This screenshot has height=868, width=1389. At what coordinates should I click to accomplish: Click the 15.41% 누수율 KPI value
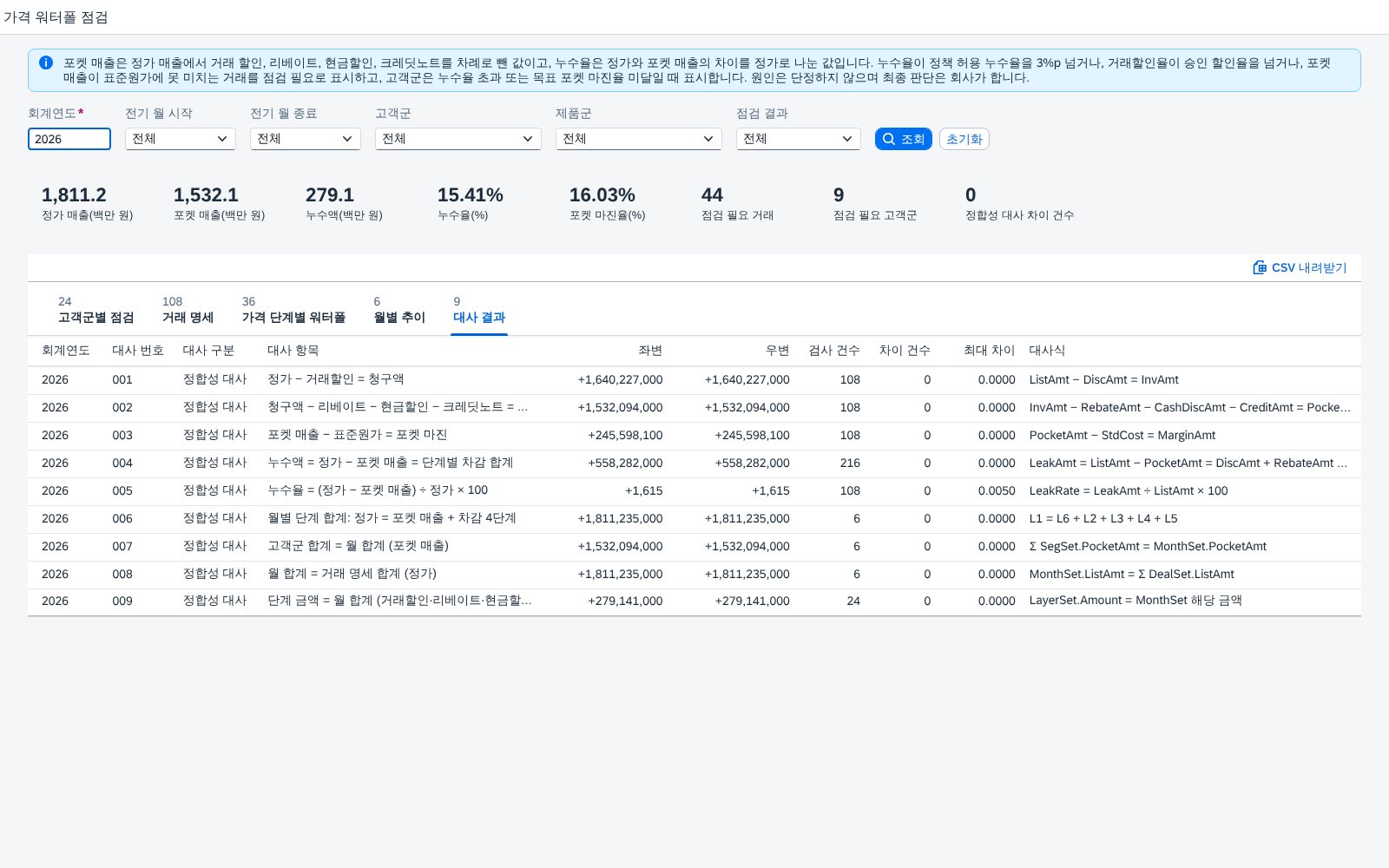pos(471,195)
